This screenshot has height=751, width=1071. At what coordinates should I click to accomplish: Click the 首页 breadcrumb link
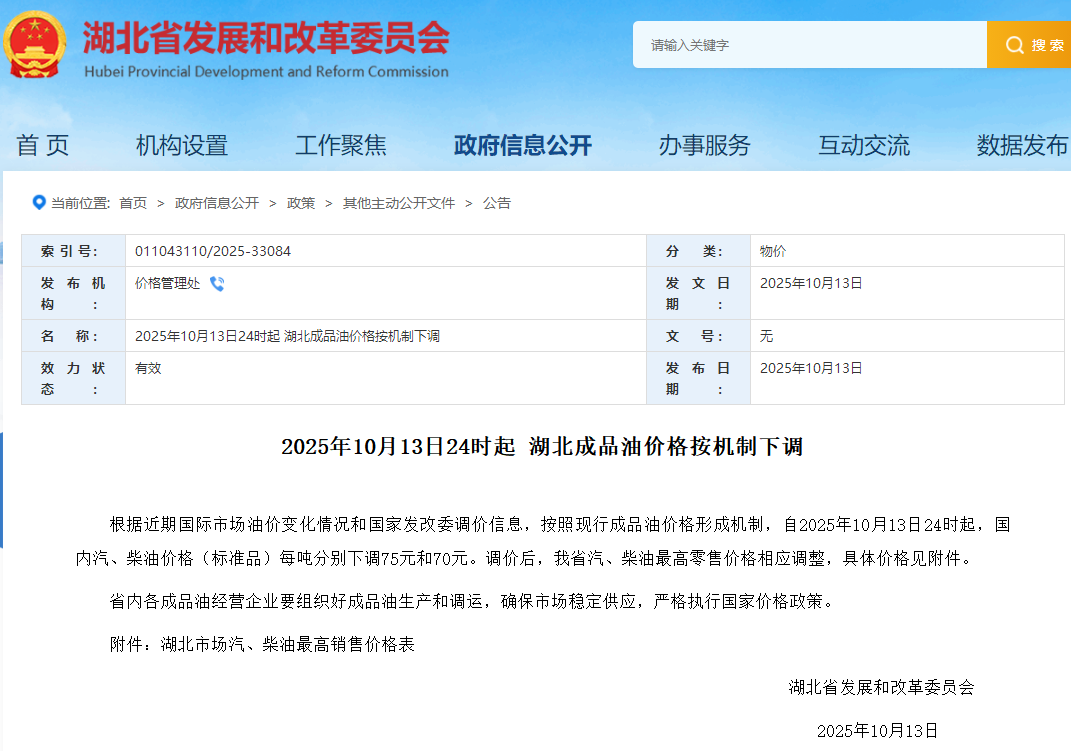click(133, 203)
